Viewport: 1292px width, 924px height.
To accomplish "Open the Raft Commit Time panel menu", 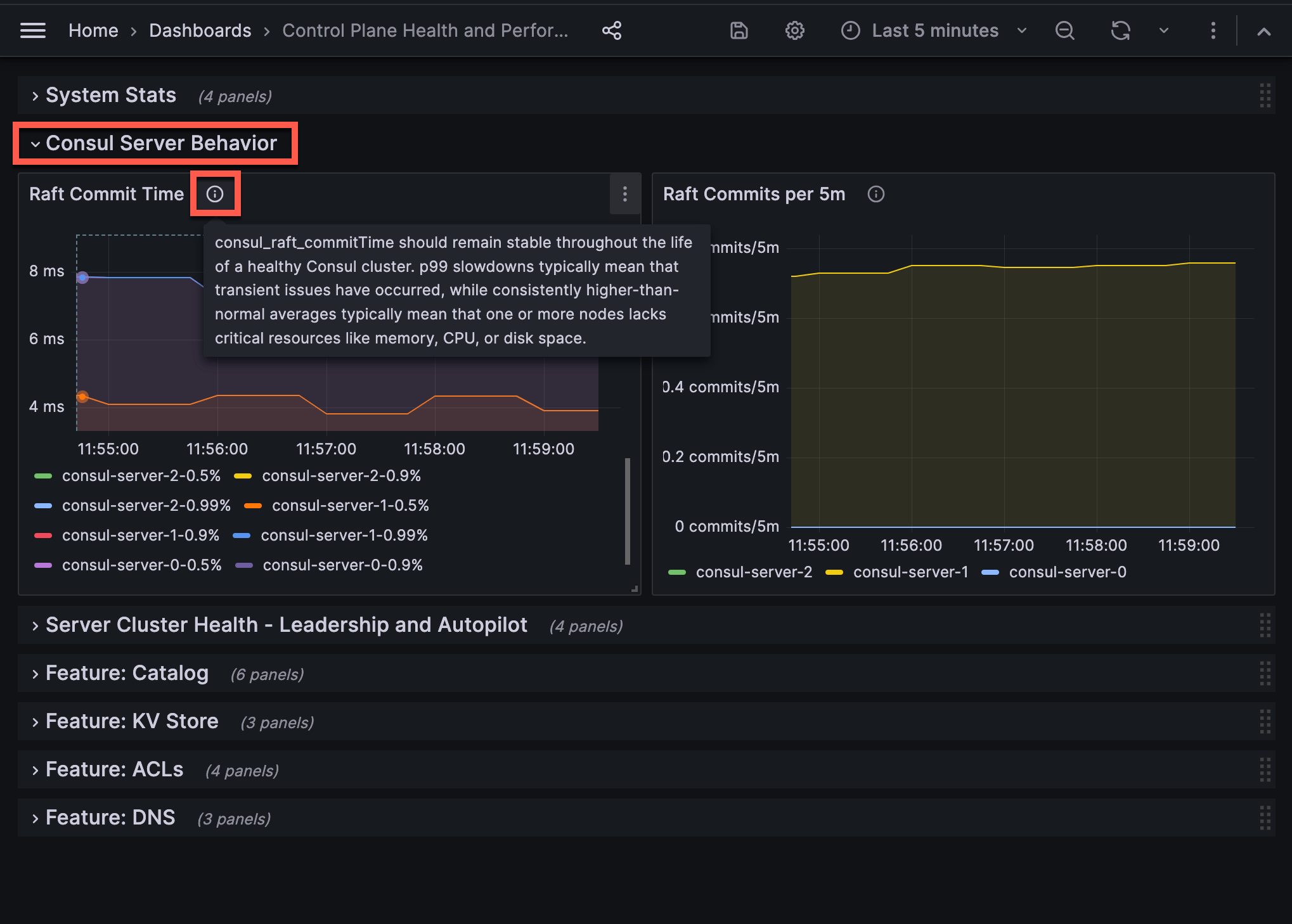I will 625,194.
